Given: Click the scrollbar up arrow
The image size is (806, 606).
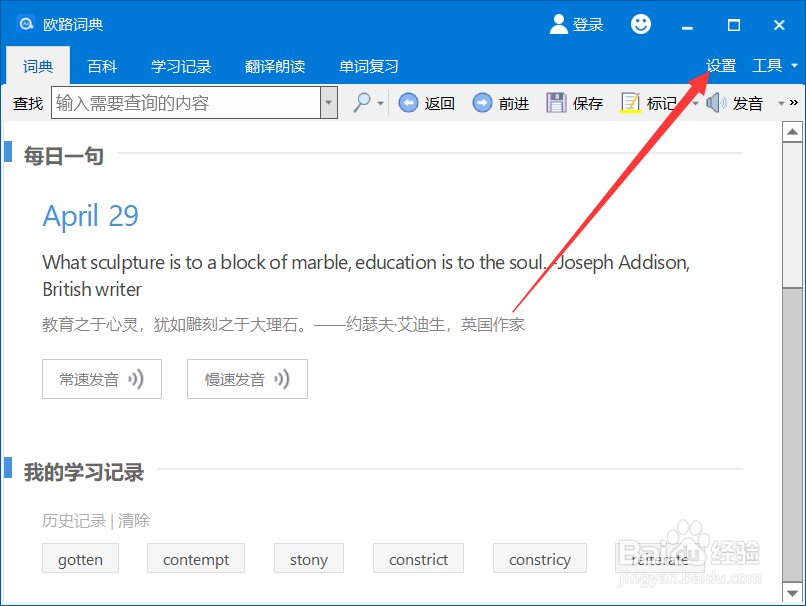Looking at the screenshot, I should tap(792, 132).
